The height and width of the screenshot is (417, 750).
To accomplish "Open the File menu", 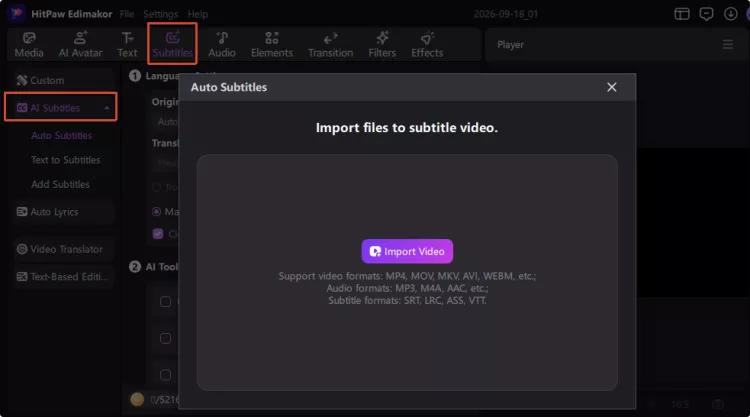I will 127,14.
